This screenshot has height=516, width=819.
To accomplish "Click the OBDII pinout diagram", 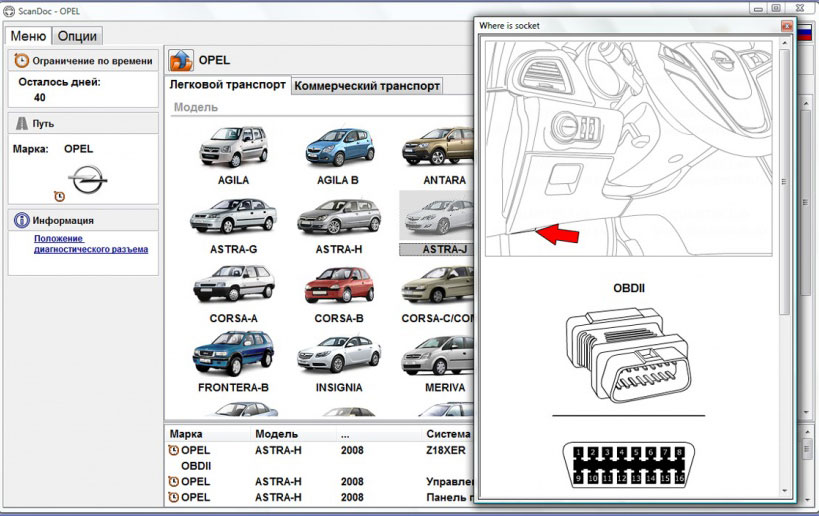I will tap(629, 465).
